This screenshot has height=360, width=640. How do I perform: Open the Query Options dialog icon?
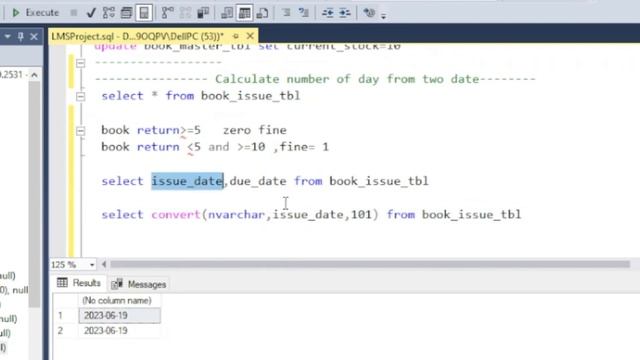pyautogui.click(x=126, y=13)
